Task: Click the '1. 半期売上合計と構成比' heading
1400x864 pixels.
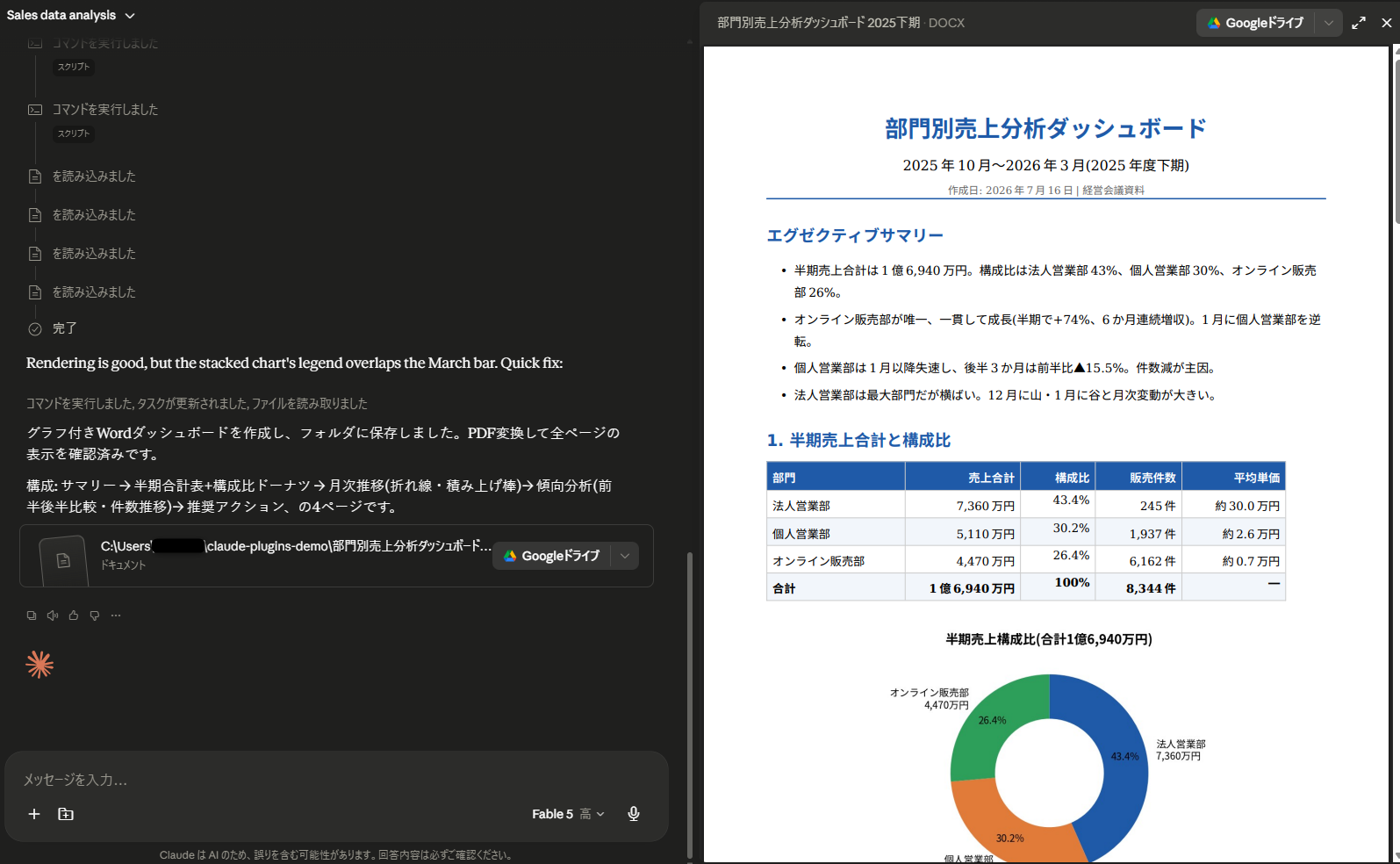Action: 858,440
